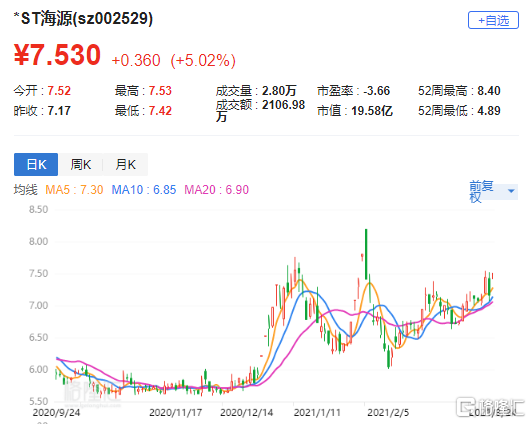
Task: Click the 2020/11/17 date axis label
Action: 175,412
